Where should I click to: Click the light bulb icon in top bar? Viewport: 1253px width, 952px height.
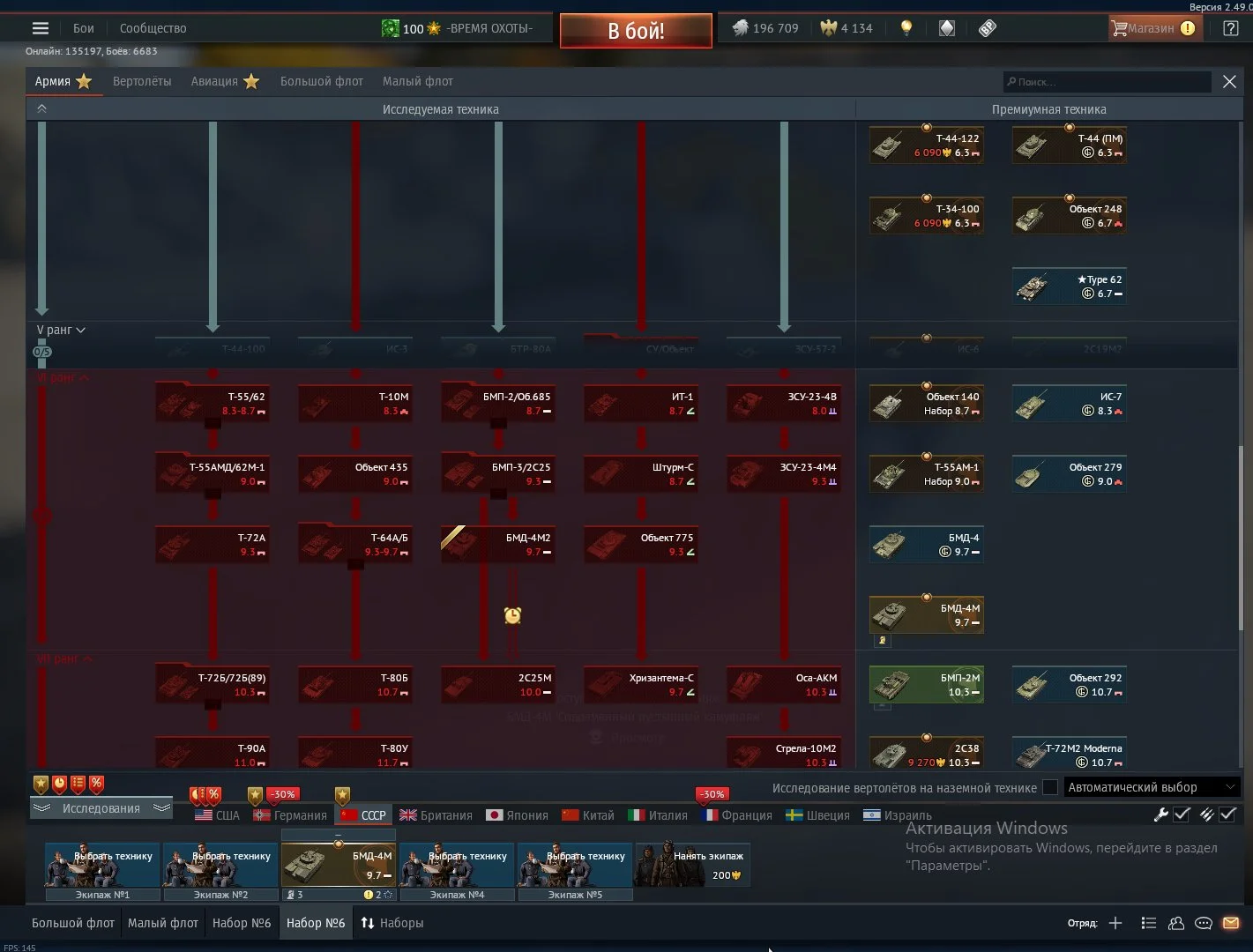tap(906, 28)
